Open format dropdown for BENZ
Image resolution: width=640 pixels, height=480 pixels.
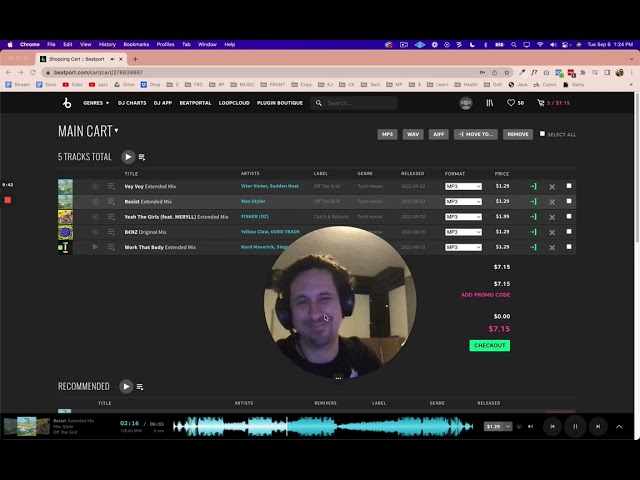point(463,232)
